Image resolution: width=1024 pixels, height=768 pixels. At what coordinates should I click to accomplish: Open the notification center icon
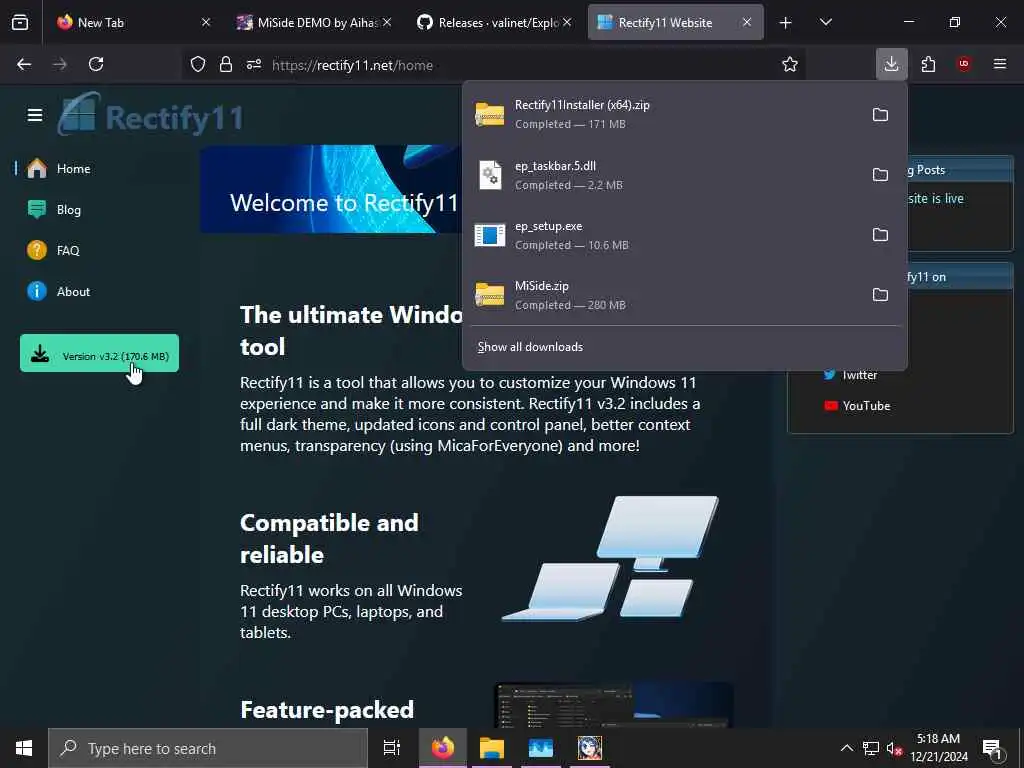click(x=992, y=748)
